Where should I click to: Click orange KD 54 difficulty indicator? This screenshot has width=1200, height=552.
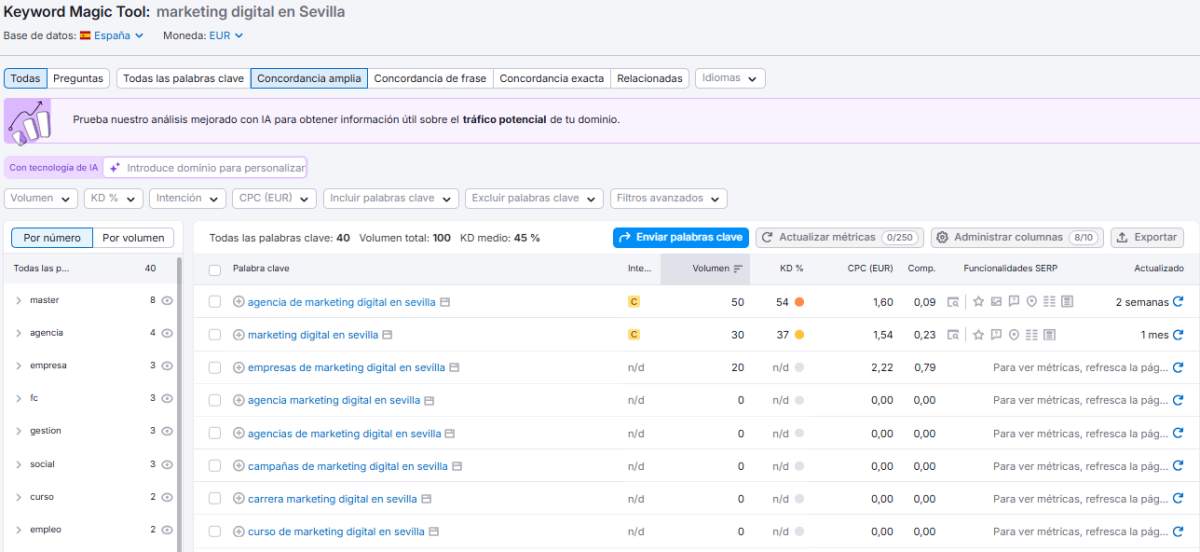799,302
